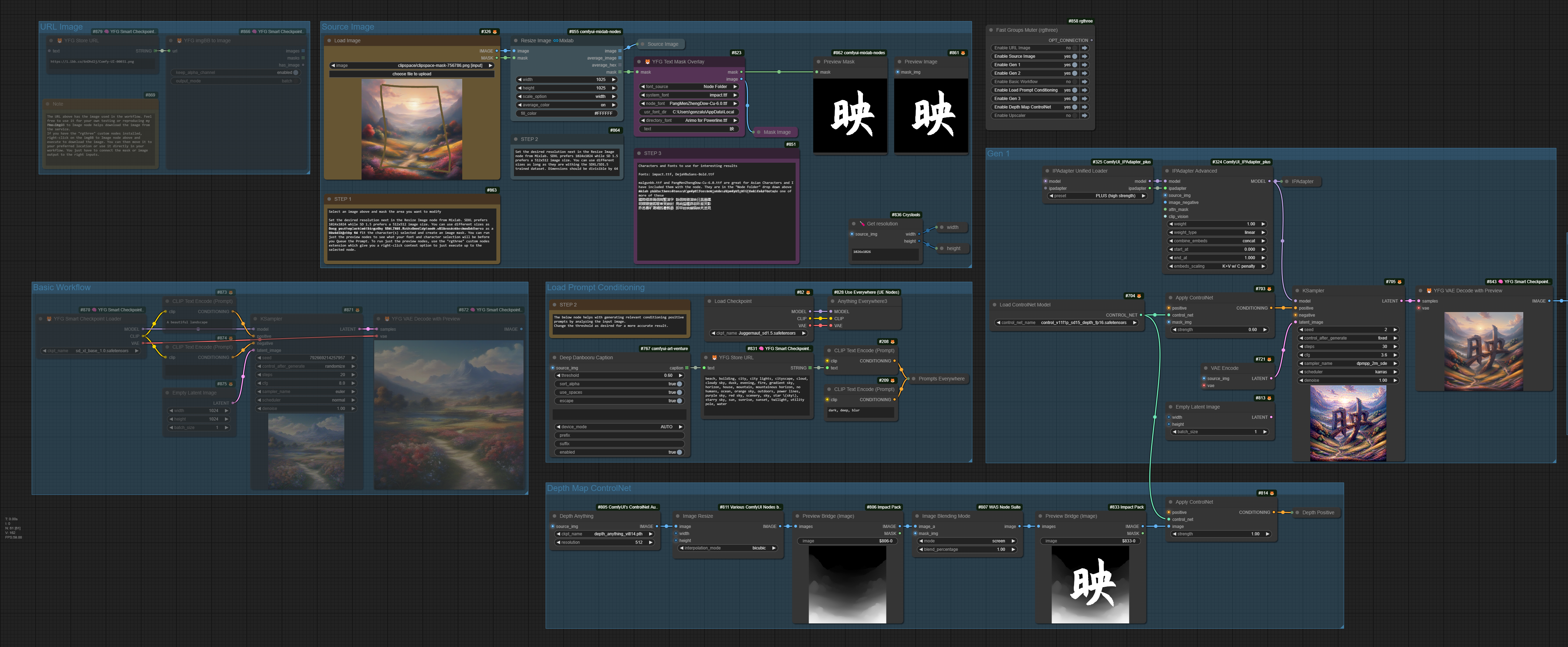Click the IMAGE output port of Load Image
1568x647 pixels.
pos(497,51)
